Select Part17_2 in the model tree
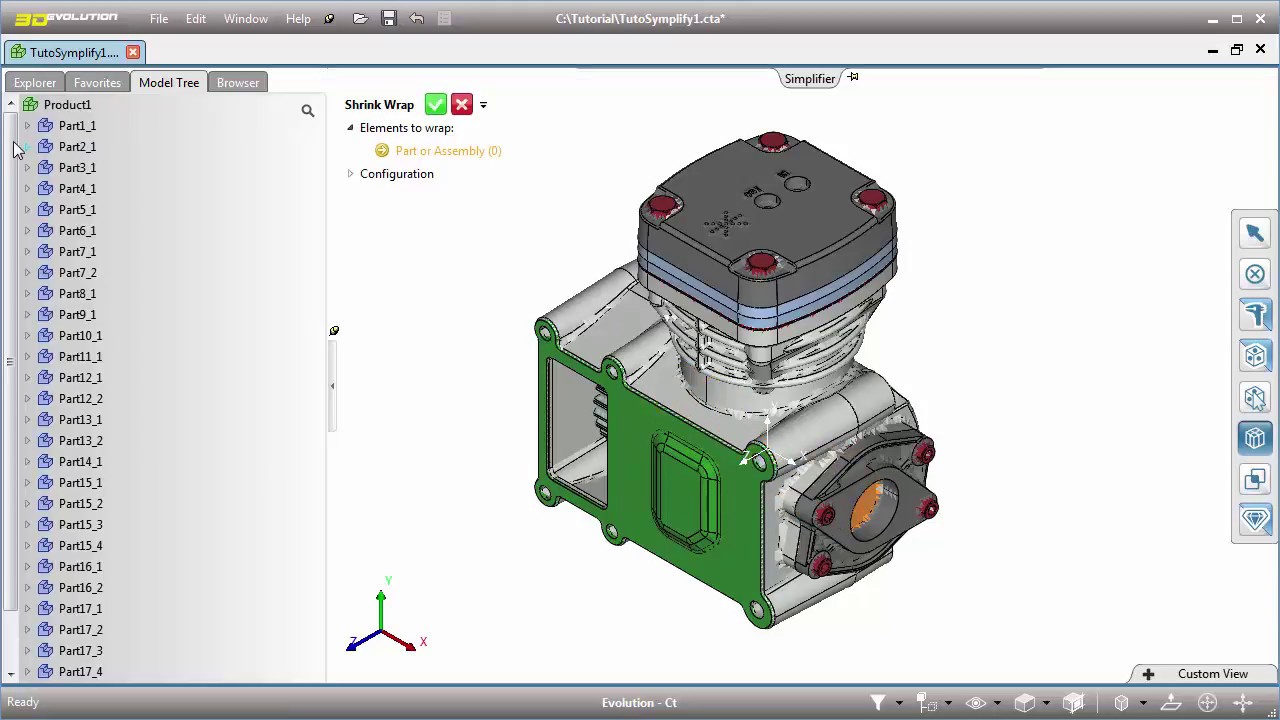The width and height of the screenshot is (1280, 720). [x=80, y=630]
